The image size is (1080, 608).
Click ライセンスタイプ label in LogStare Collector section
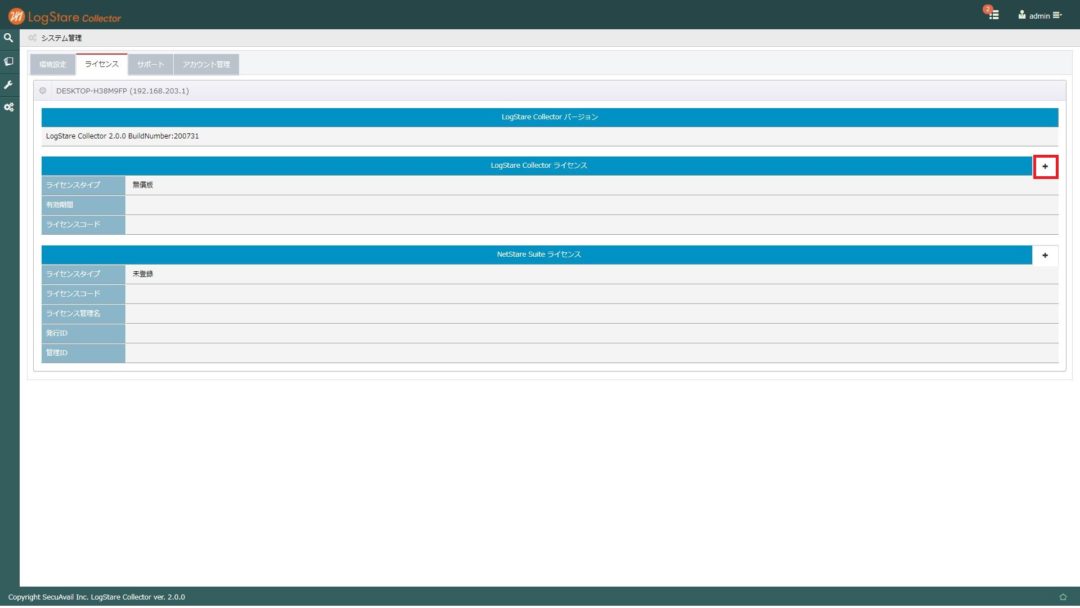[x=83, y=185]
